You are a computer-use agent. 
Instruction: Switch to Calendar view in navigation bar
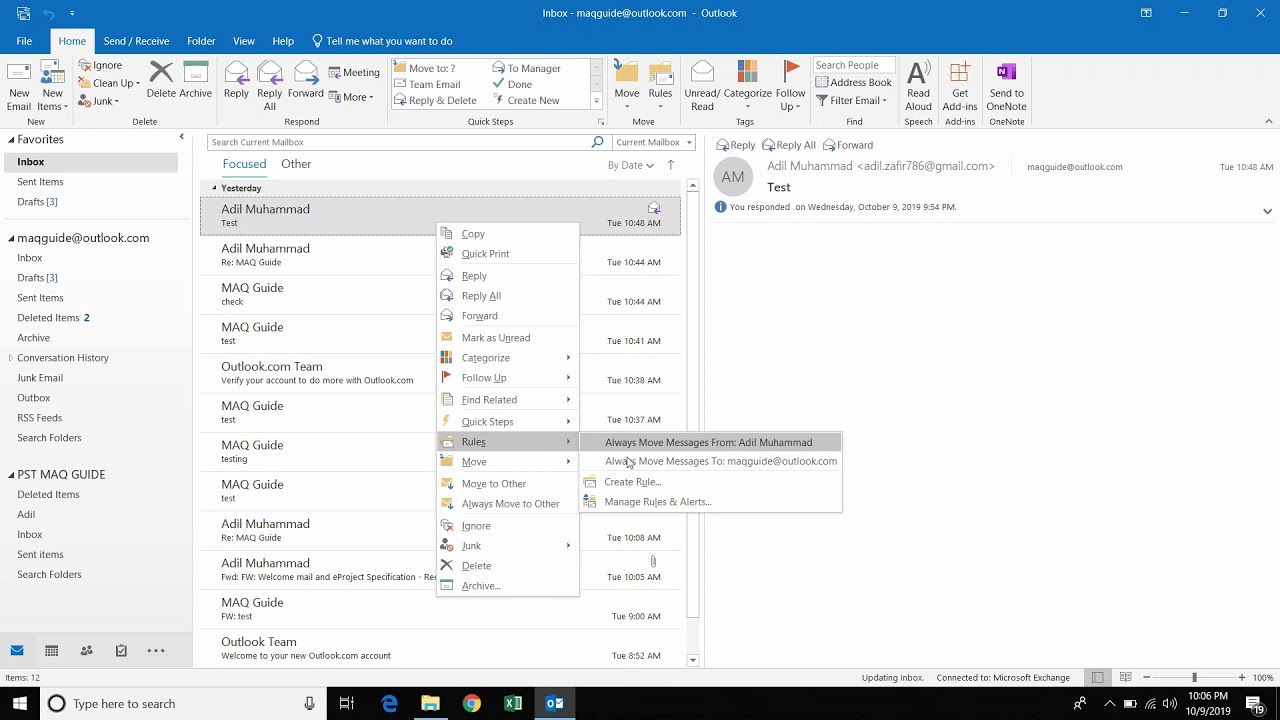tap(51, 651)
